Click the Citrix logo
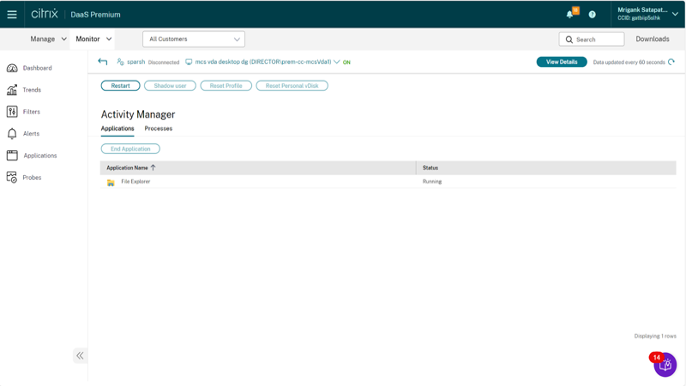The image size is (686, 386). point(44,14)
